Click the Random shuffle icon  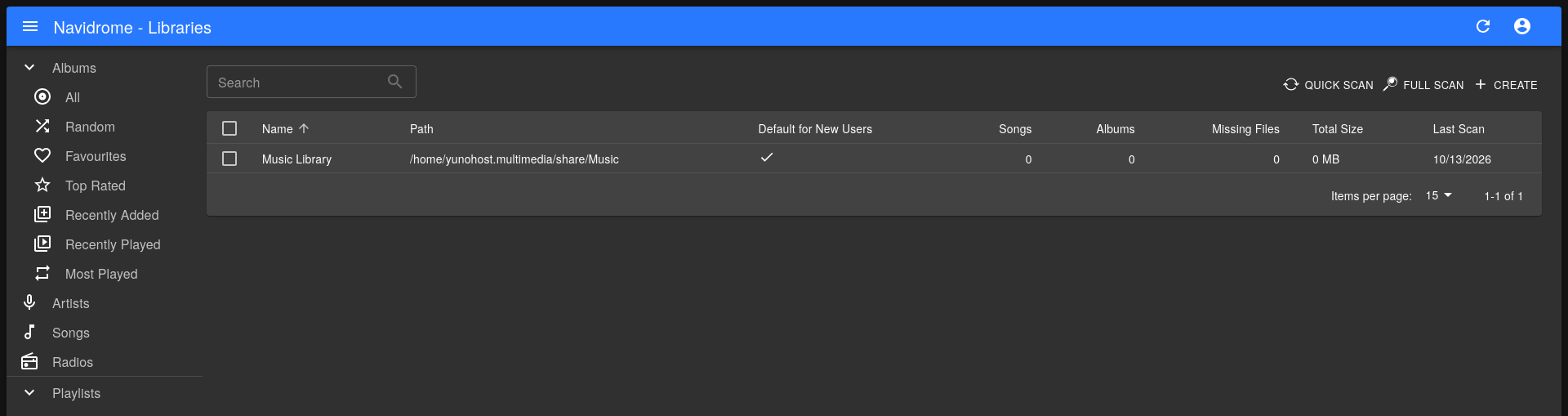42,127
